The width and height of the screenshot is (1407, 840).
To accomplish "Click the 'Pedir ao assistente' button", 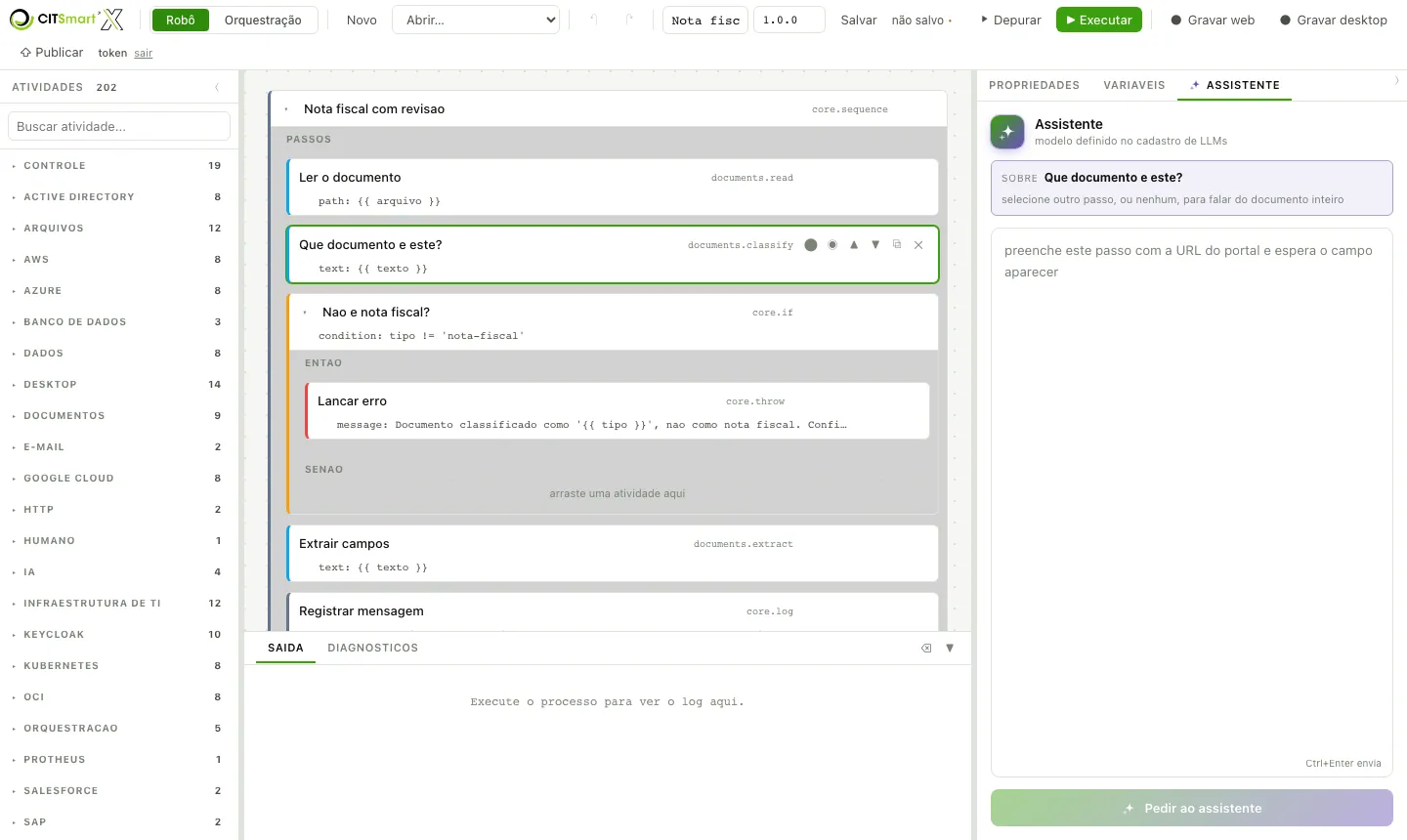I will [1192, 808].
